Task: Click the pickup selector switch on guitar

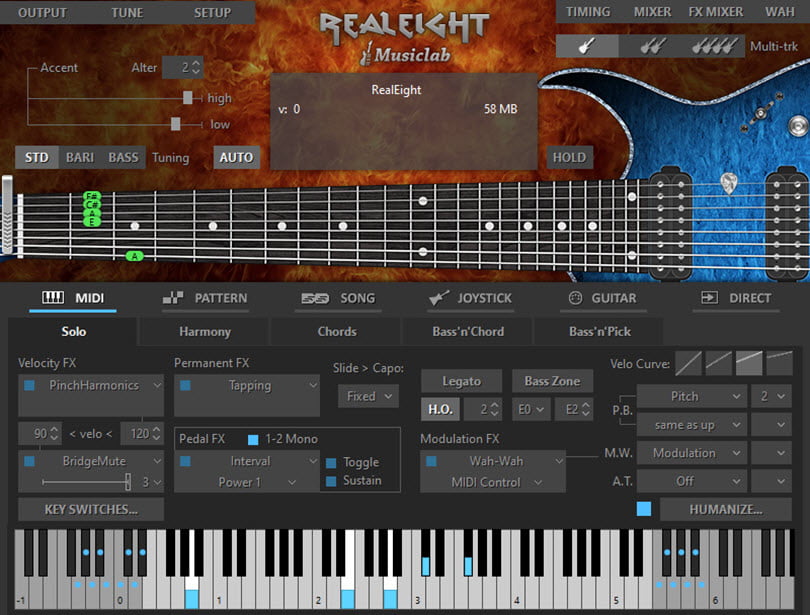Action: (760, 113)
